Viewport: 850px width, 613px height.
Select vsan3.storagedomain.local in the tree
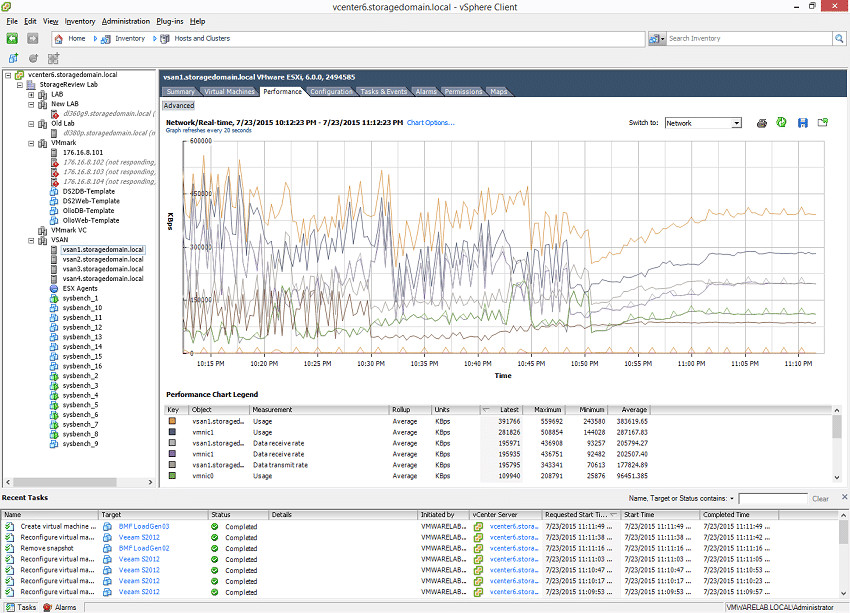[x=103, y=269]
